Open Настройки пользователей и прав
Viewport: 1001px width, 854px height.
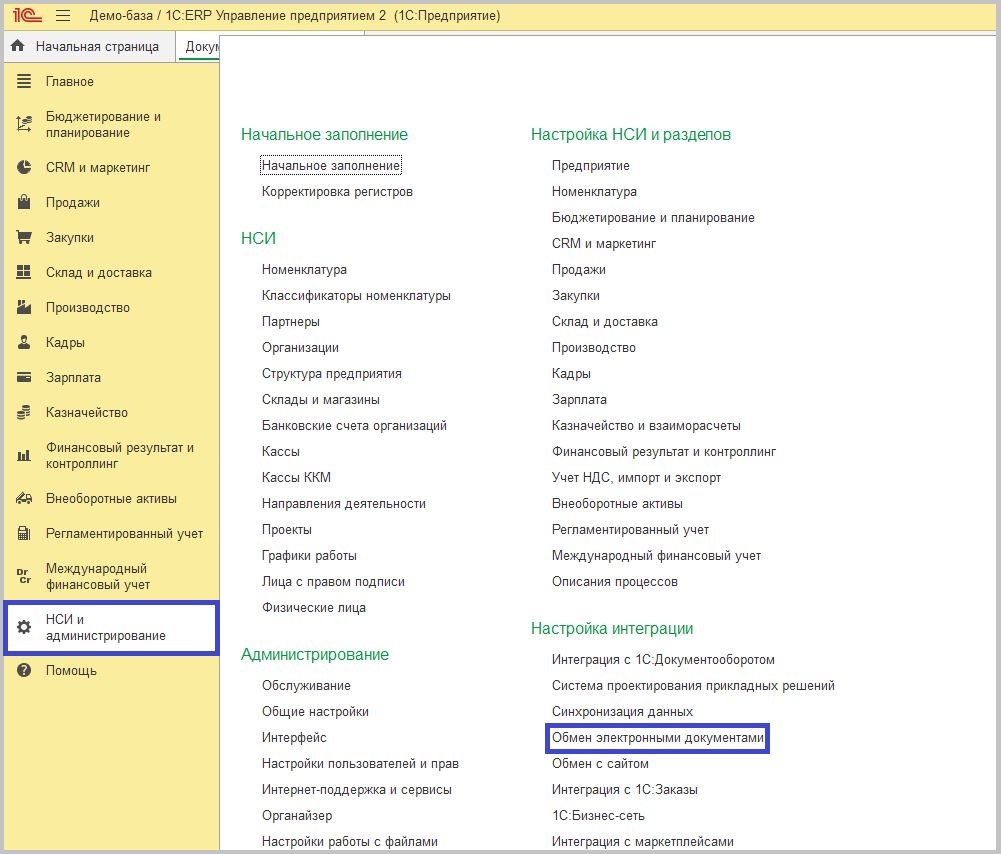(x=360, y=764)
